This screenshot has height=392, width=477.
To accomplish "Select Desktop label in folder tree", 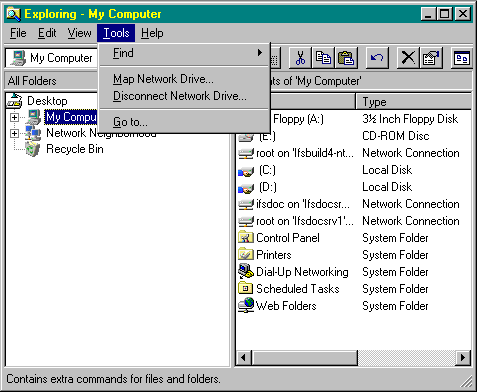I will [47, 101].
